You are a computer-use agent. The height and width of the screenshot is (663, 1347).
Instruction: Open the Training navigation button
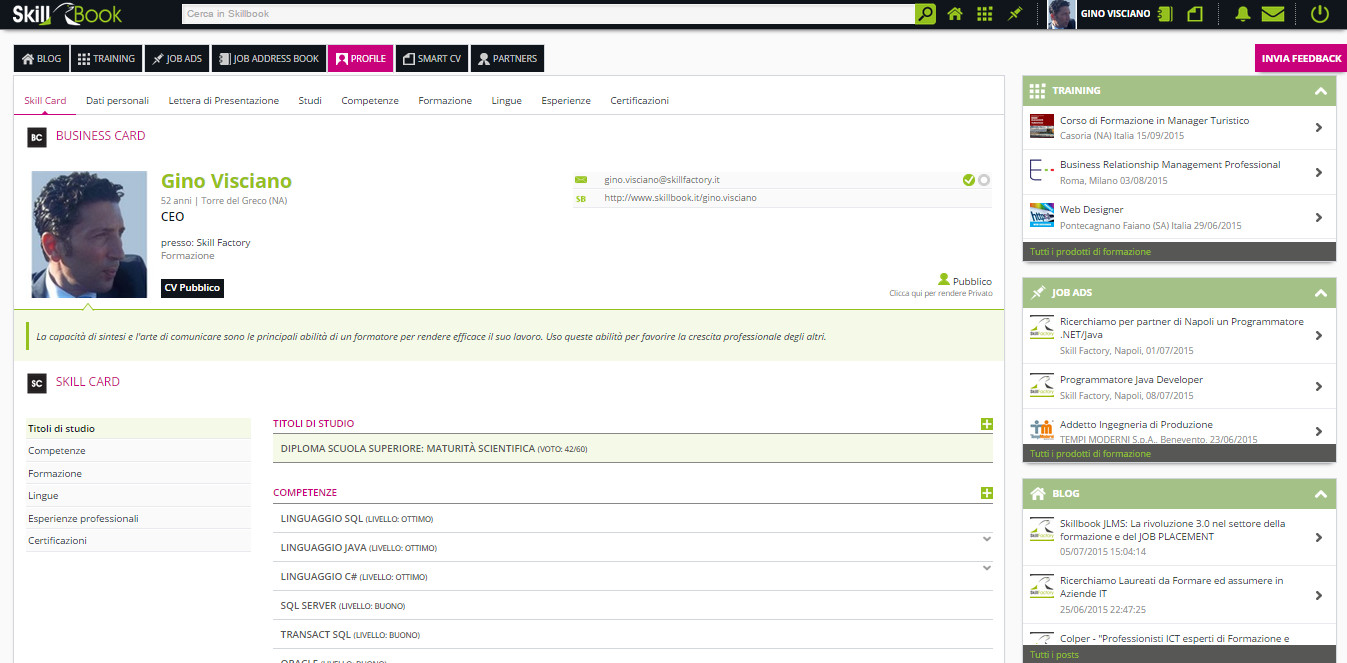[106, 59]
